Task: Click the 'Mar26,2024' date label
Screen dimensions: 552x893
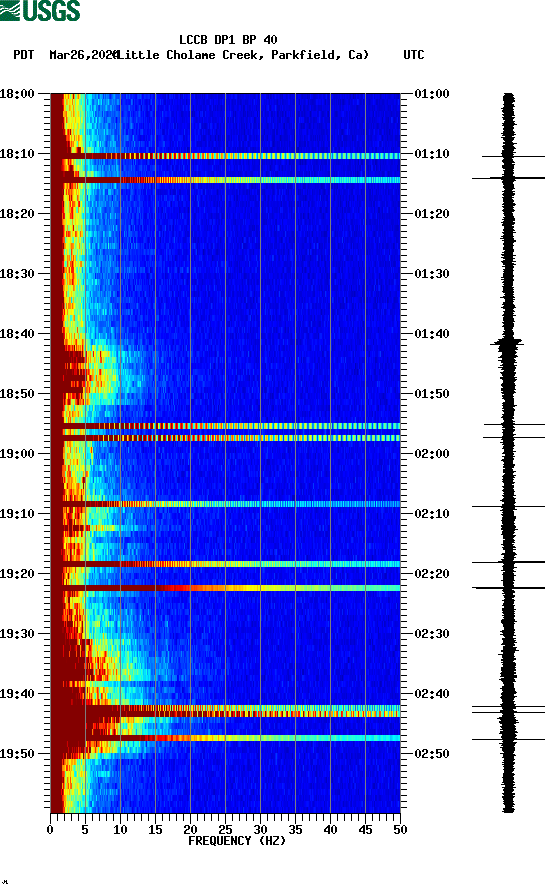Action: (x=83, y=55)
